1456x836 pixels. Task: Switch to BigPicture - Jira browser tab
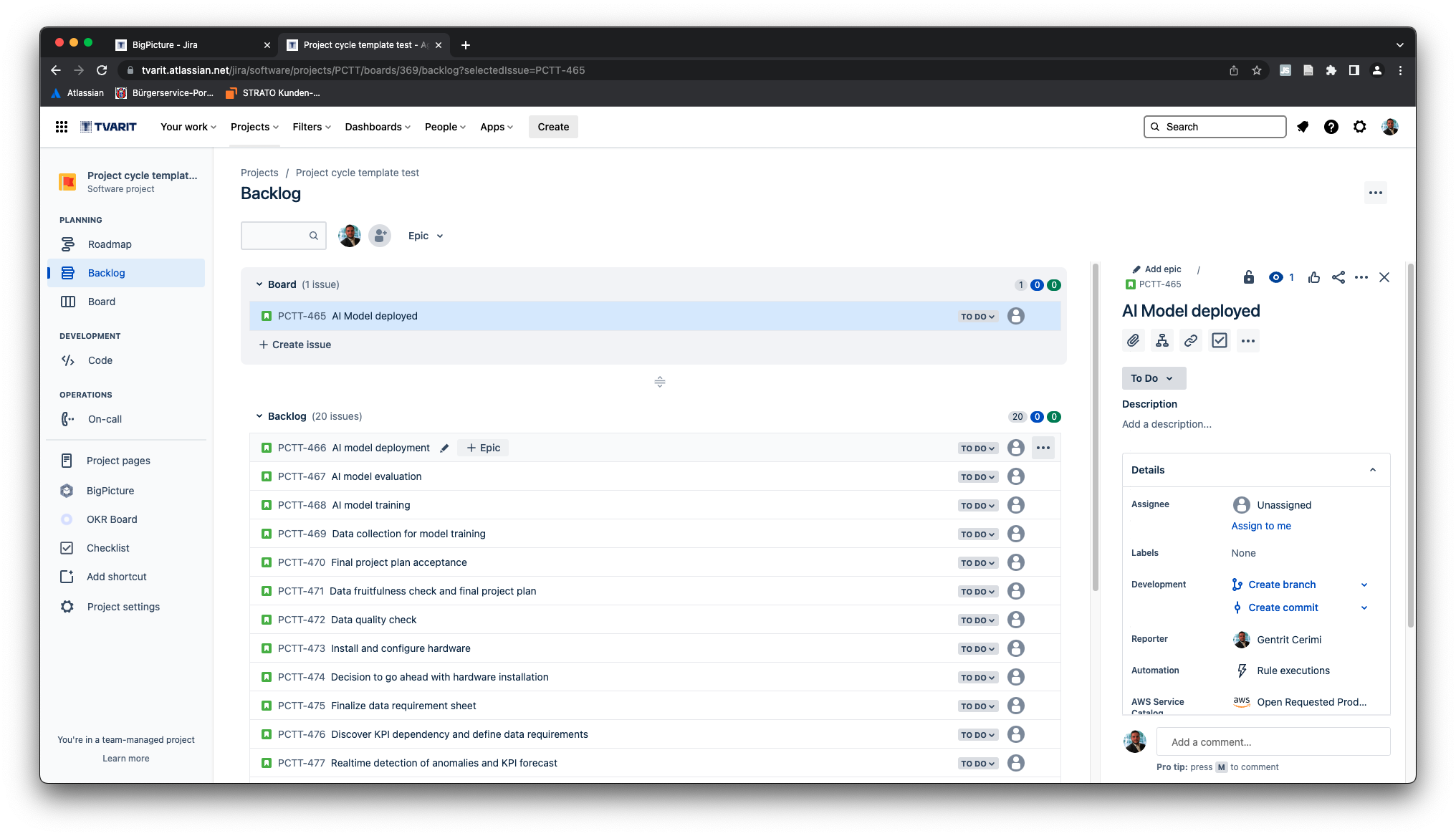point(193,44)
